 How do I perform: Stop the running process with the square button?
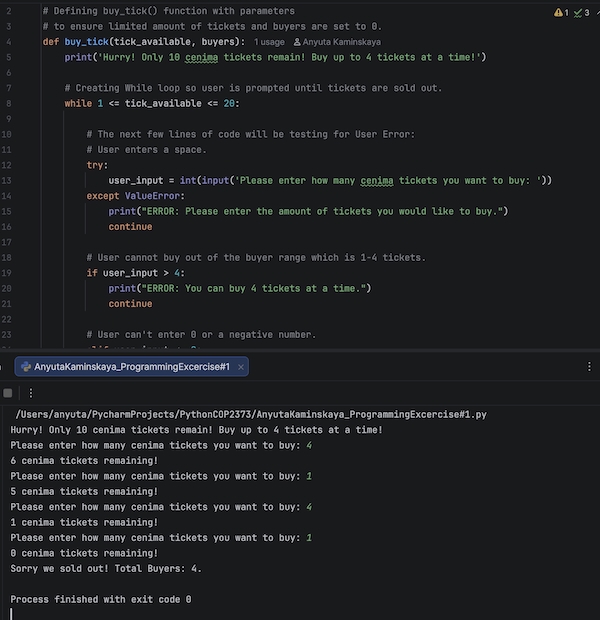(8, 393)
